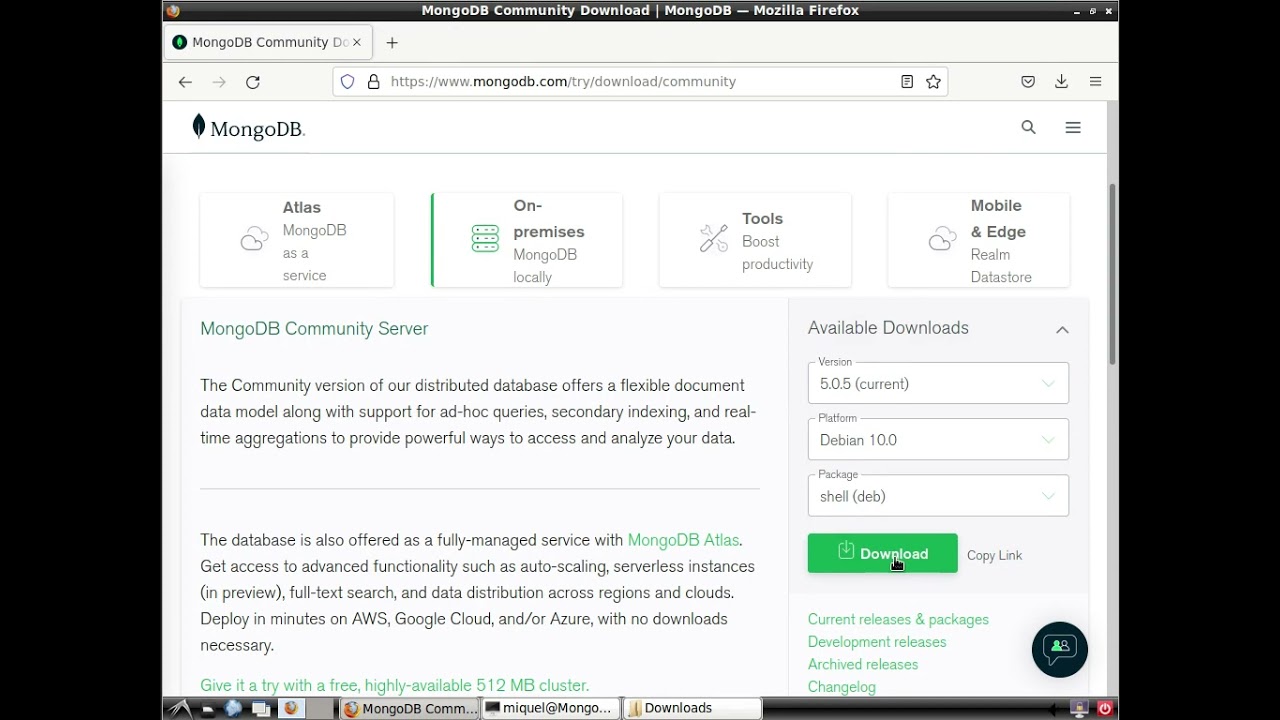The image size is (1280, 720).
Task: Select the On-premises MongoDB locally tab
Action: (527, 240)
